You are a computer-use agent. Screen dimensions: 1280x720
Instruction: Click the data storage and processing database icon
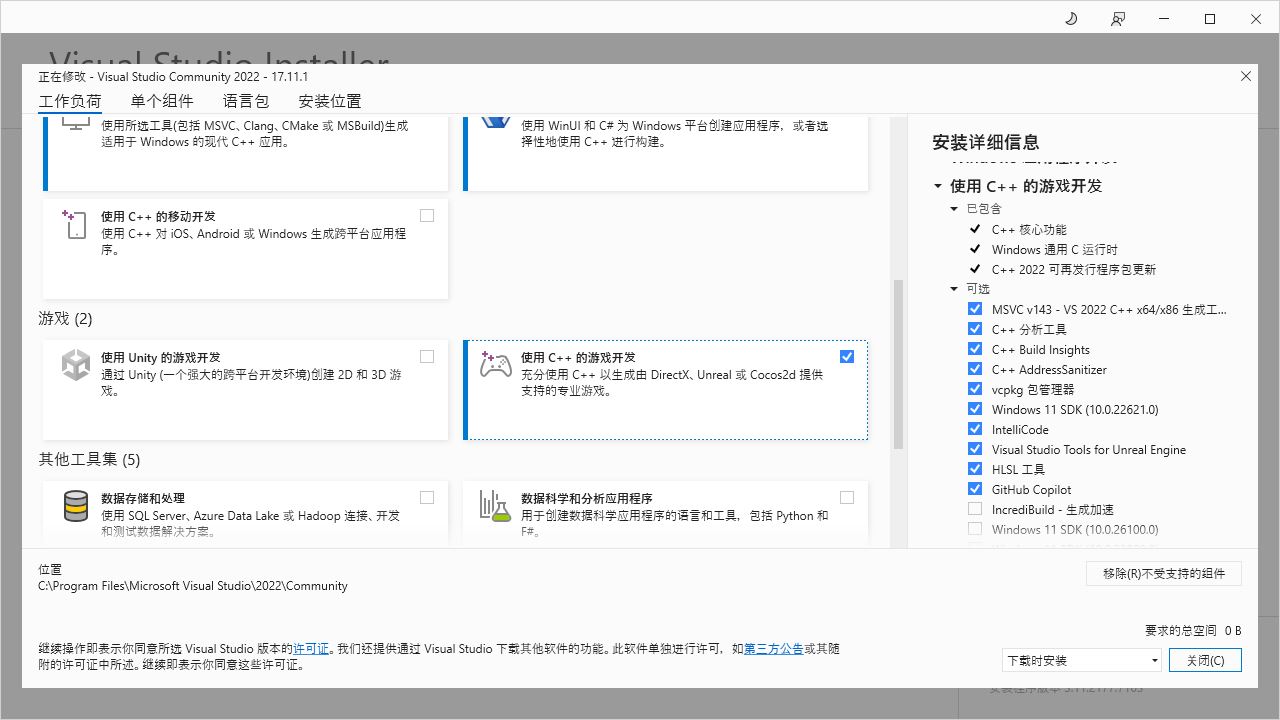[76, 506]
